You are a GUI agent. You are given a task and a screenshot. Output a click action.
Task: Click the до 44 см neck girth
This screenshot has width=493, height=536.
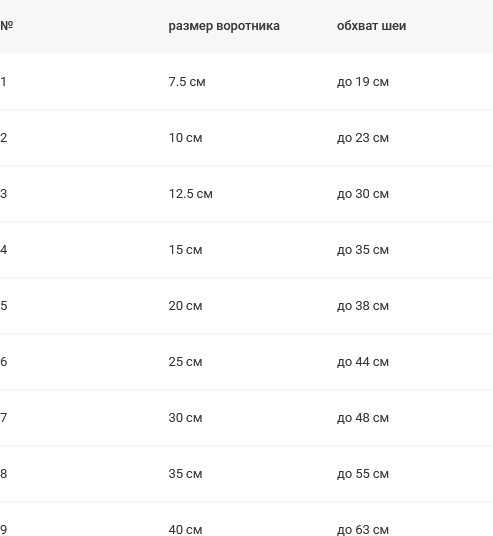(x=363, y=362)
